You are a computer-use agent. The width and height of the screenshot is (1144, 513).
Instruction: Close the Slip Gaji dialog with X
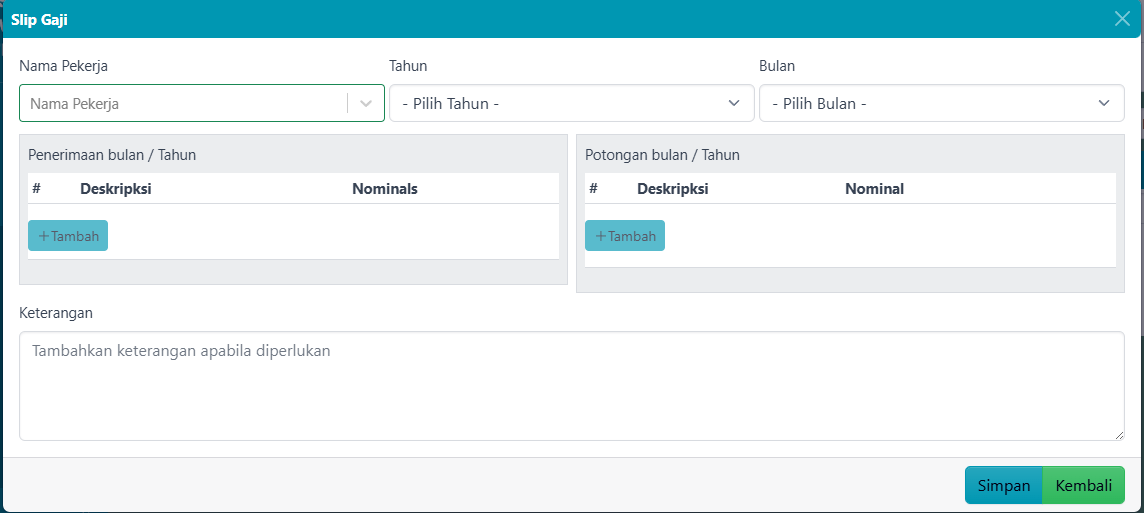[x=1121, y=19]
